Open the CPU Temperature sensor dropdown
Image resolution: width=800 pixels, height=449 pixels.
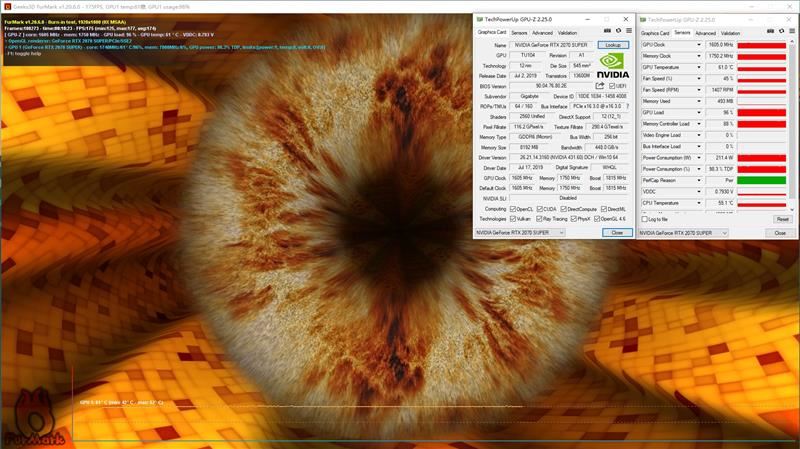pyautogui.click(x=699, y=203)
